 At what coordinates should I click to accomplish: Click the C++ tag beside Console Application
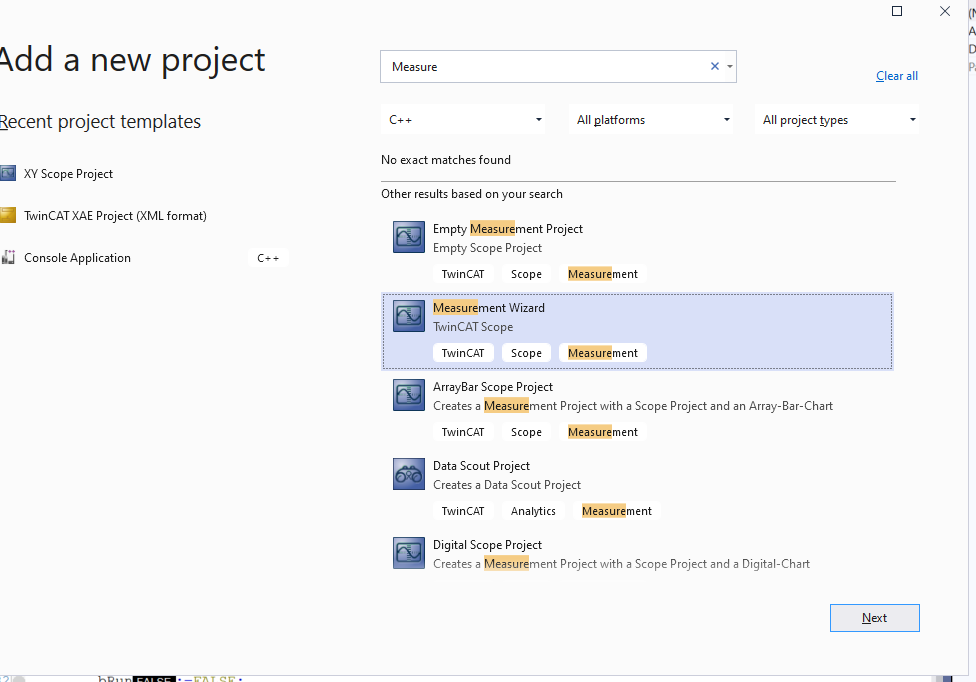[x=268, y=258]
